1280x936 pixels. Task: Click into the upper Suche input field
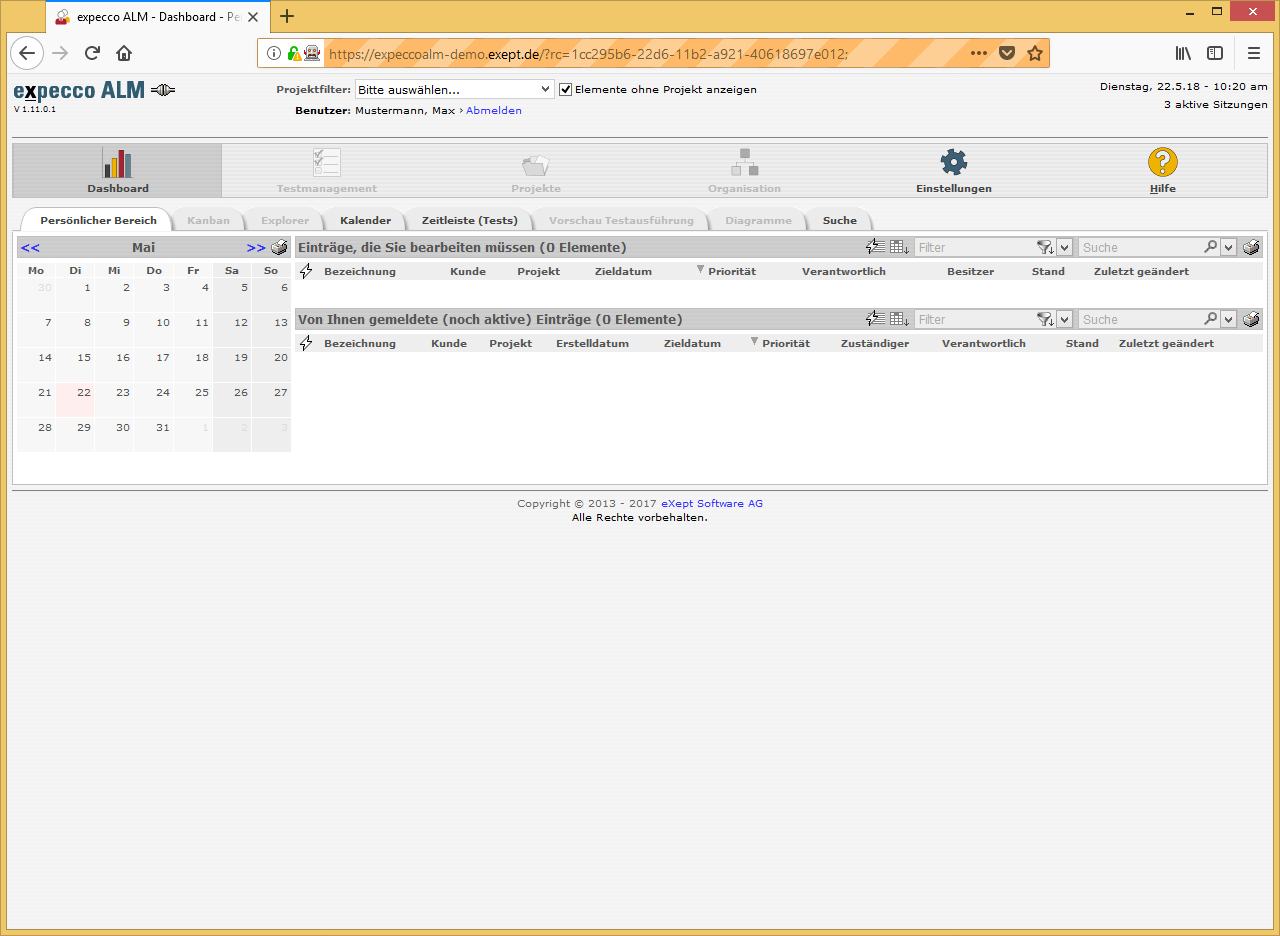point(1140,248)
